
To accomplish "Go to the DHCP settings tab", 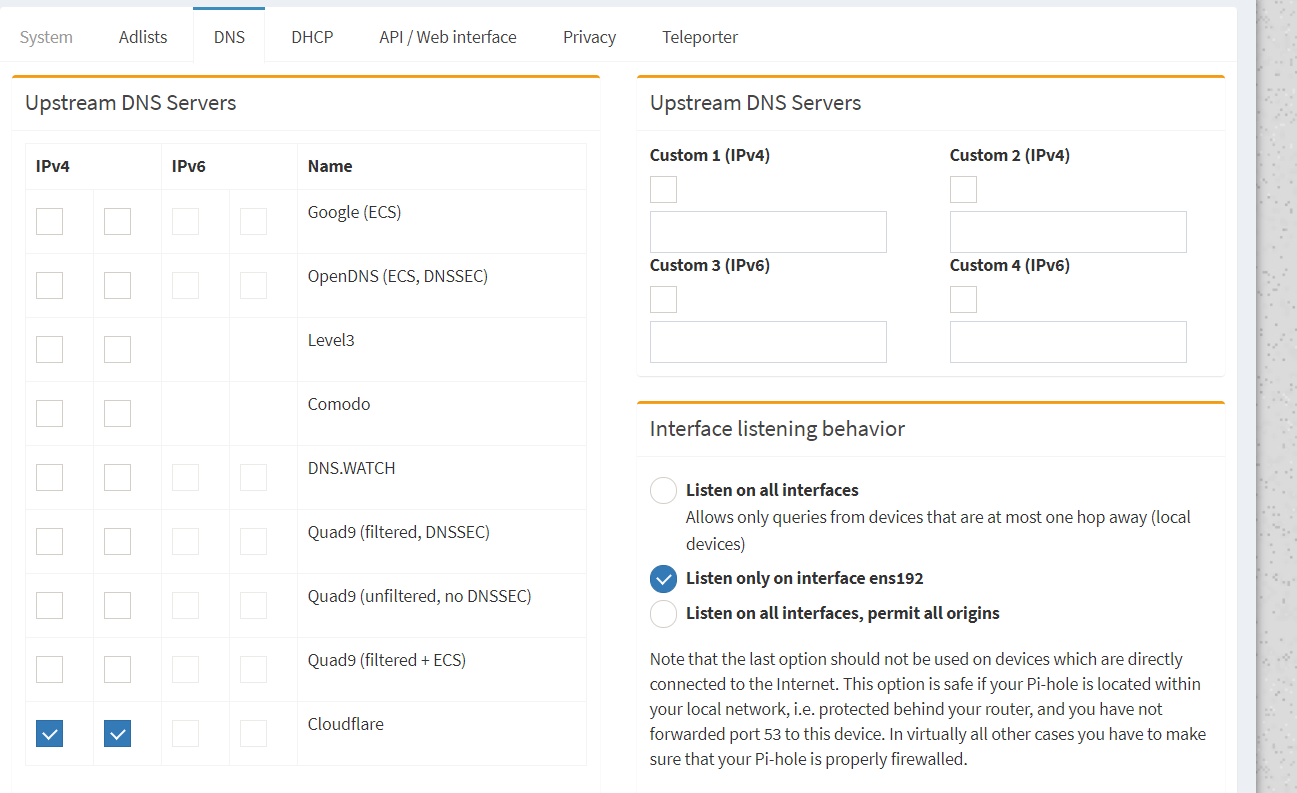I will (x=312, y=37).
